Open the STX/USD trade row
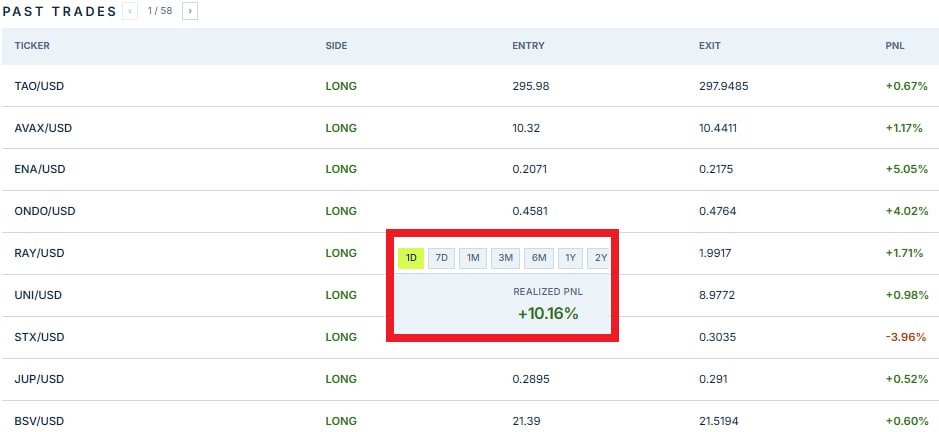Image resolution: width=939 pixels, height=432 pixels. (x=470, y=337)
